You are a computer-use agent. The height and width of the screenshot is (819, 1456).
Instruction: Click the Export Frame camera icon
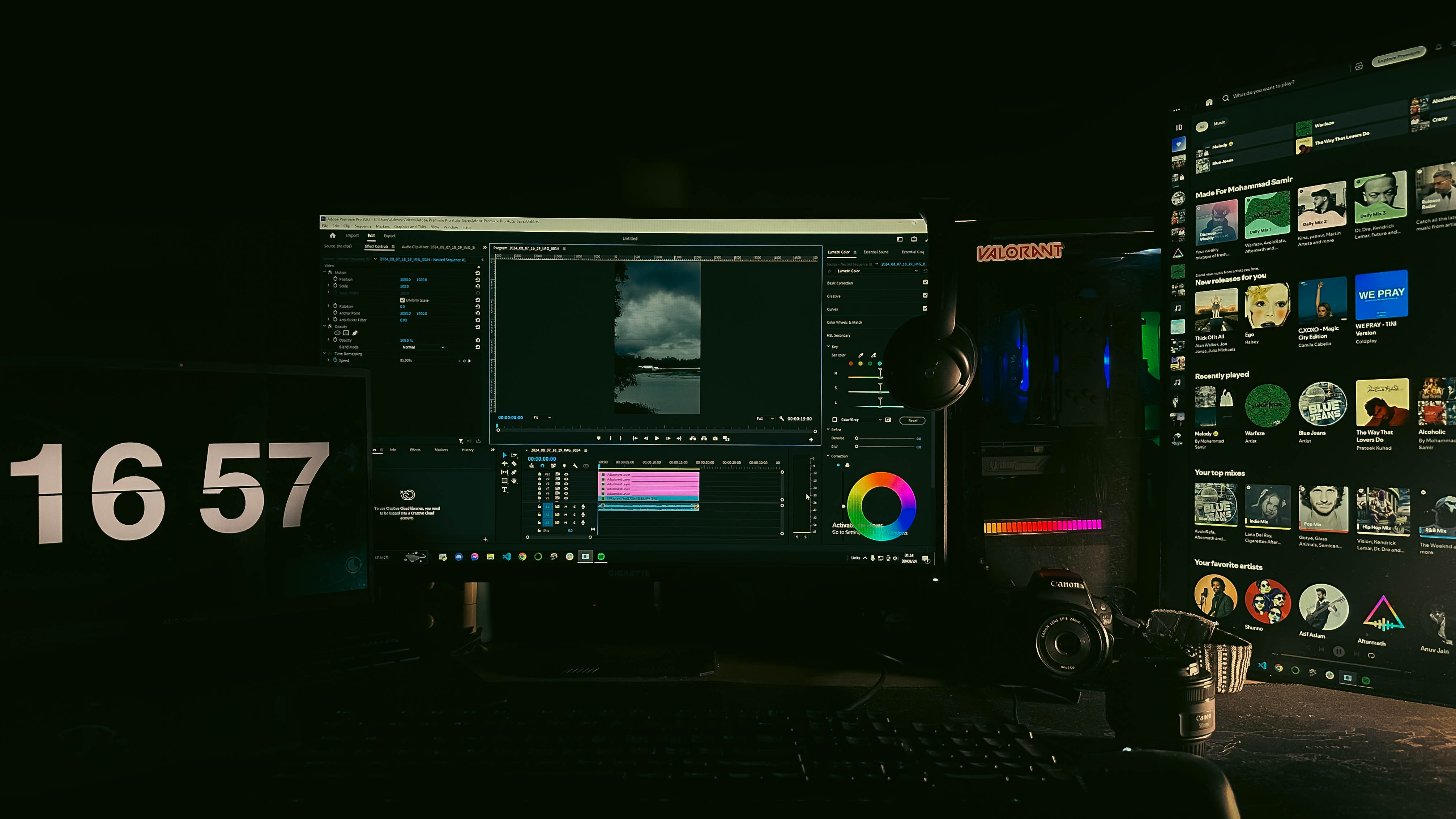(x=715, y=439)
